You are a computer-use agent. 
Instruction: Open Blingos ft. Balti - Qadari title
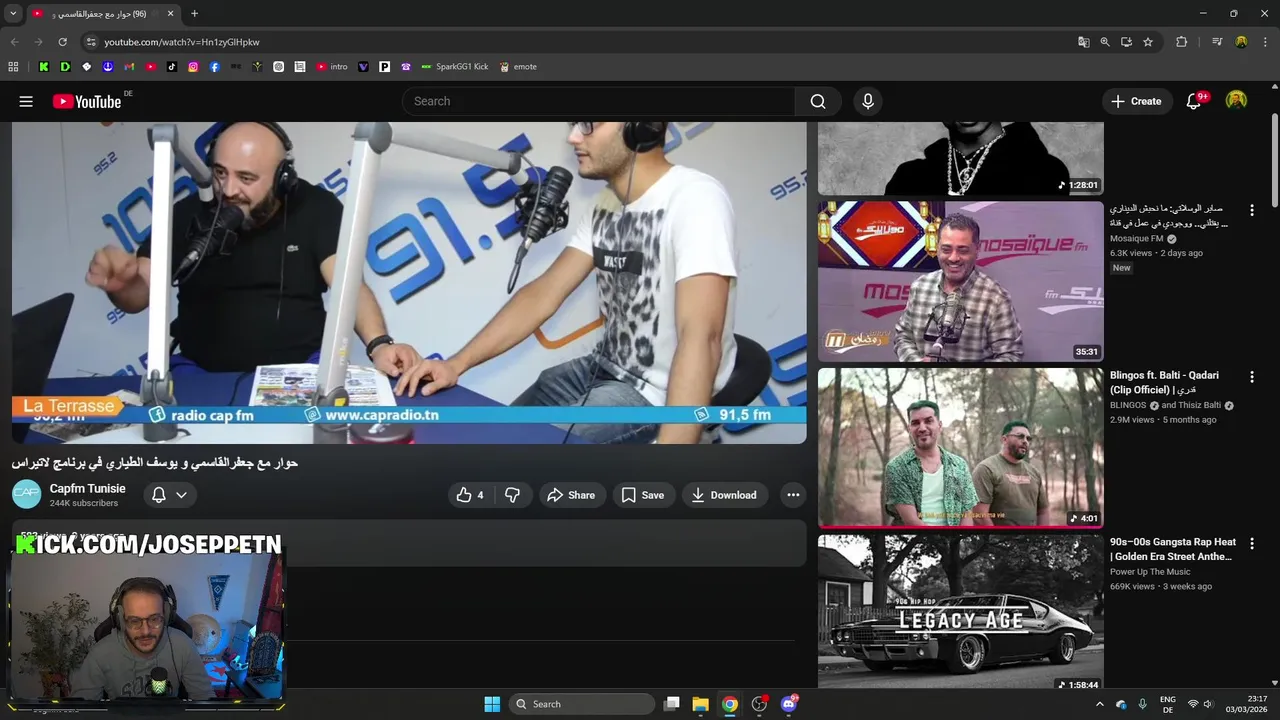[x=1164, y=382]
